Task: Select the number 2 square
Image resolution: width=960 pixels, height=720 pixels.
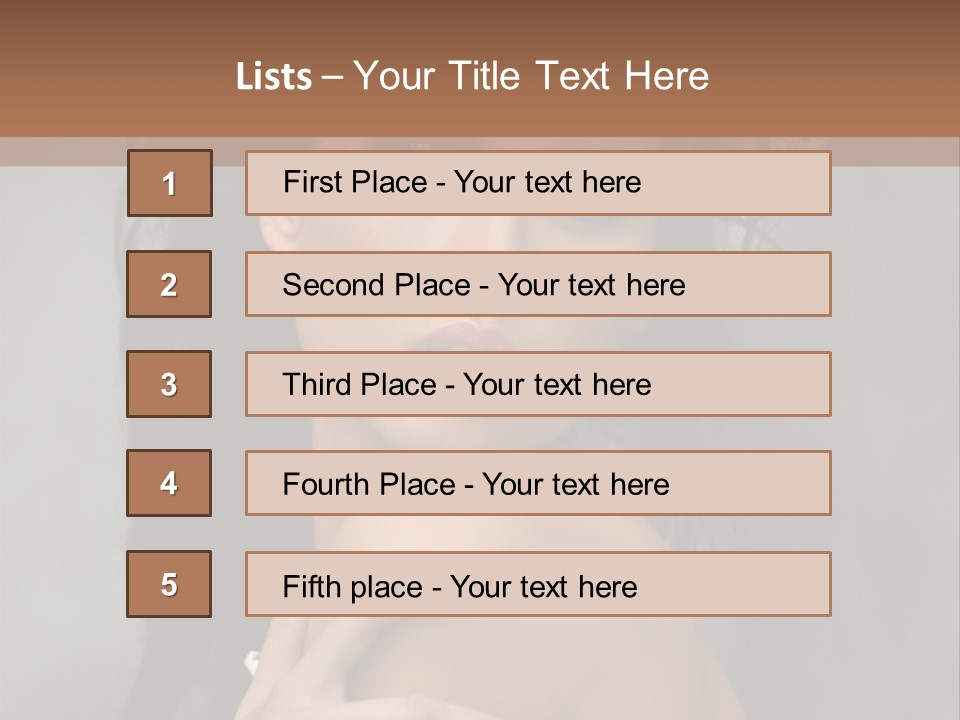Action: tap(169, 284)
